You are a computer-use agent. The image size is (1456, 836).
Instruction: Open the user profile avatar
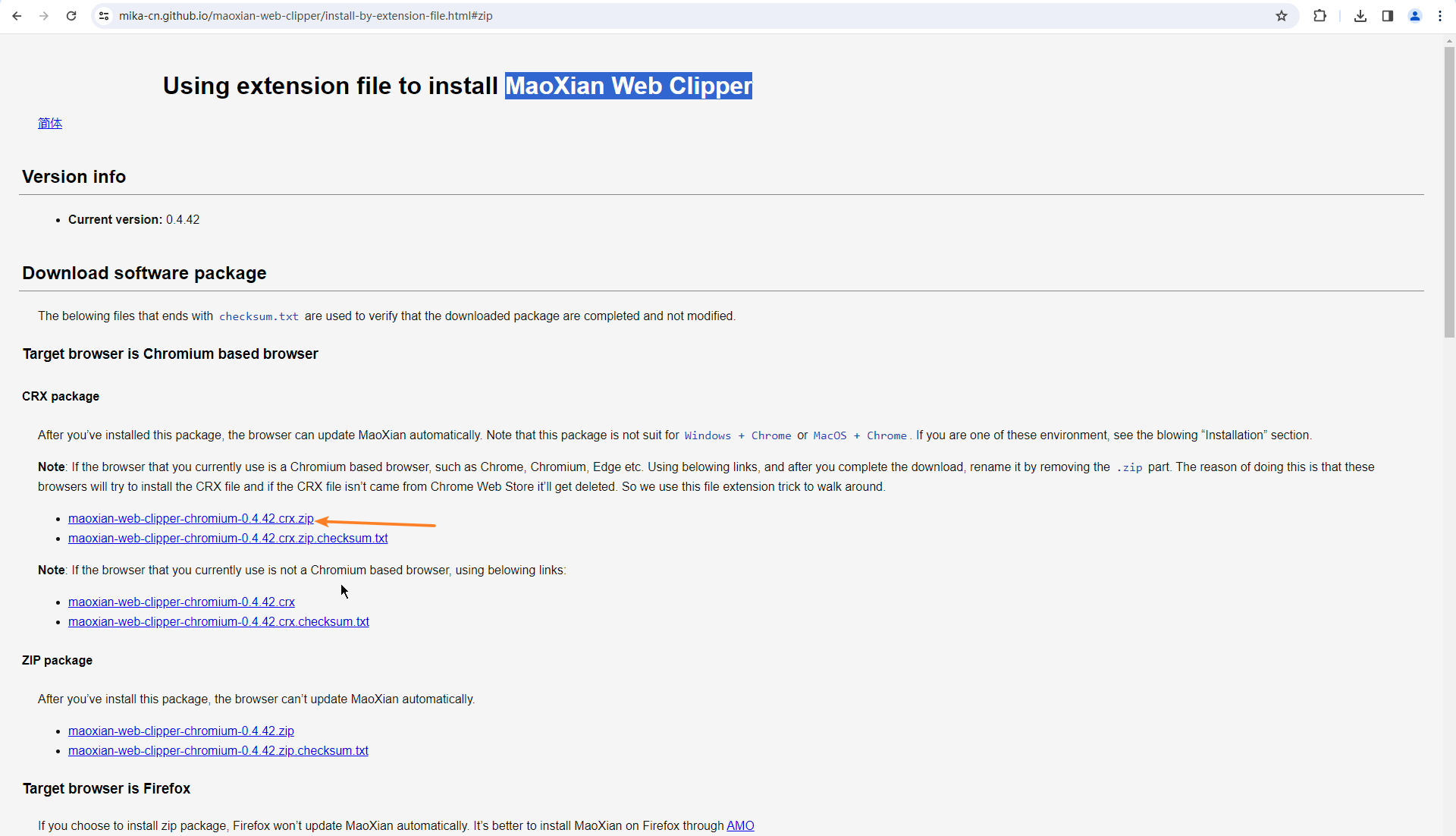coord(1415,16)
